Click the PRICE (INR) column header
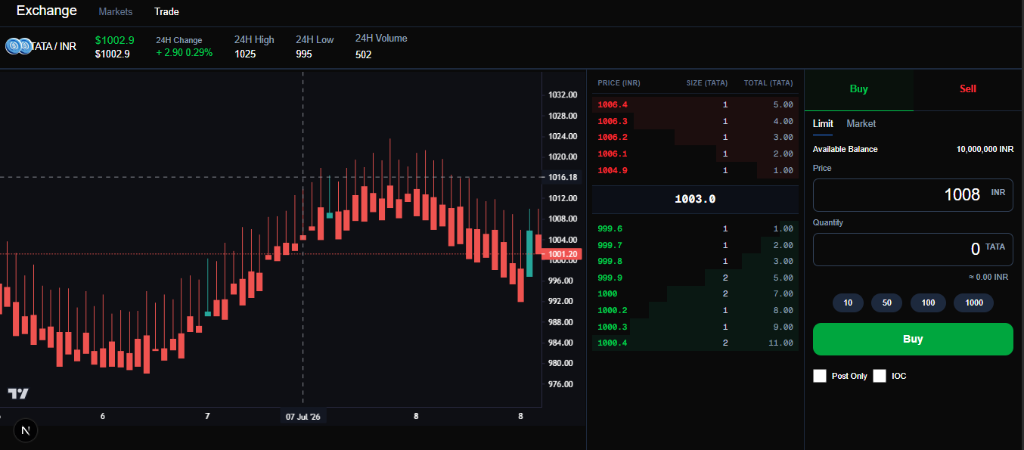The image size is (1024, 450). [618, 83]
